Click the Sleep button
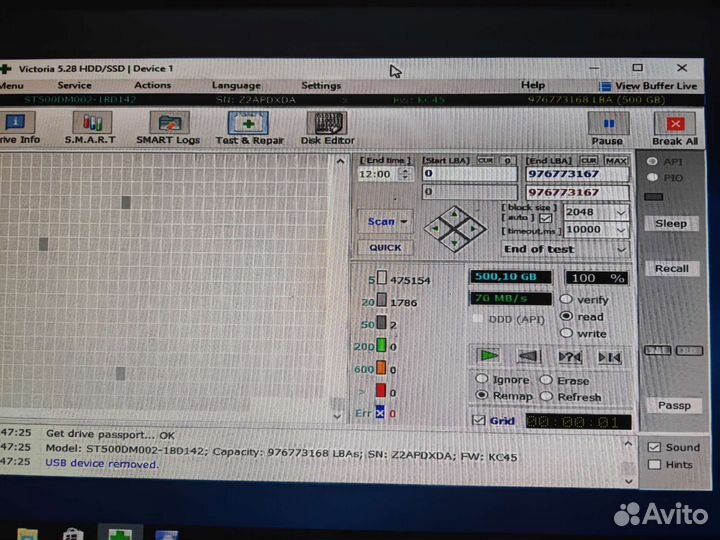Screen dimensions: 720x540 point(671,224)
